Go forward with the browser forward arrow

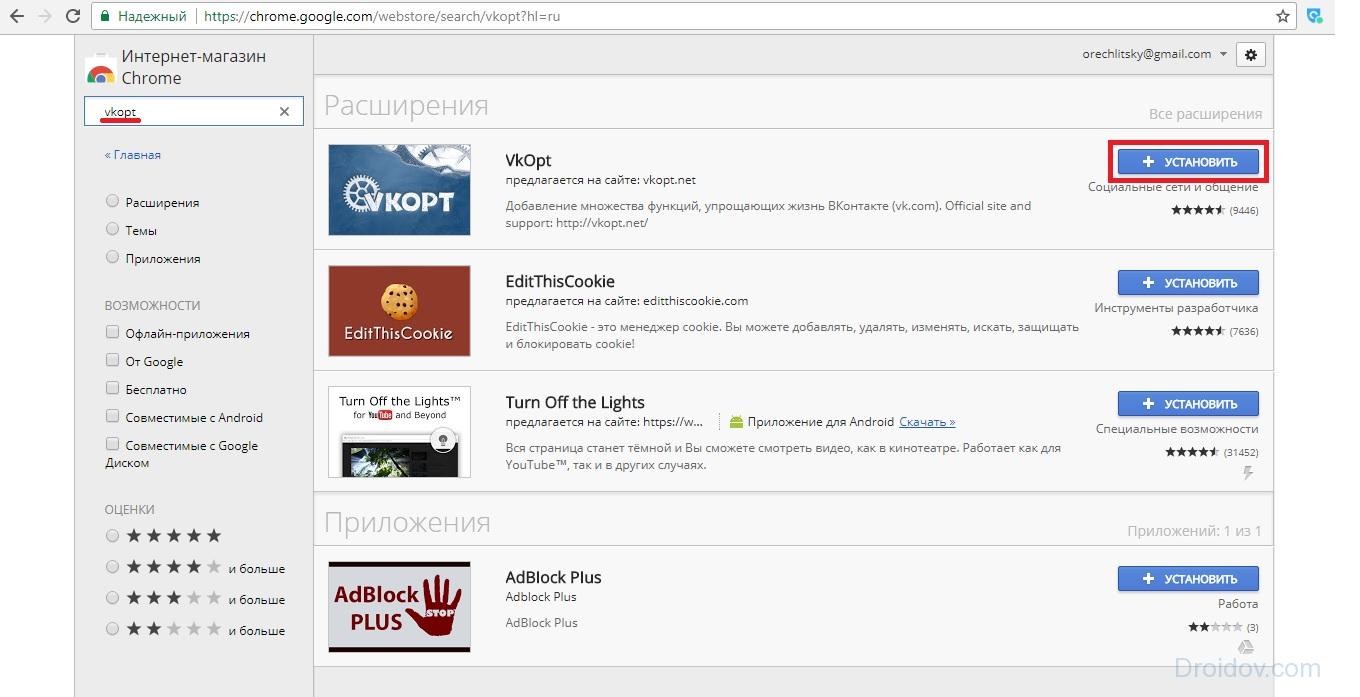(x=45, y=16)
